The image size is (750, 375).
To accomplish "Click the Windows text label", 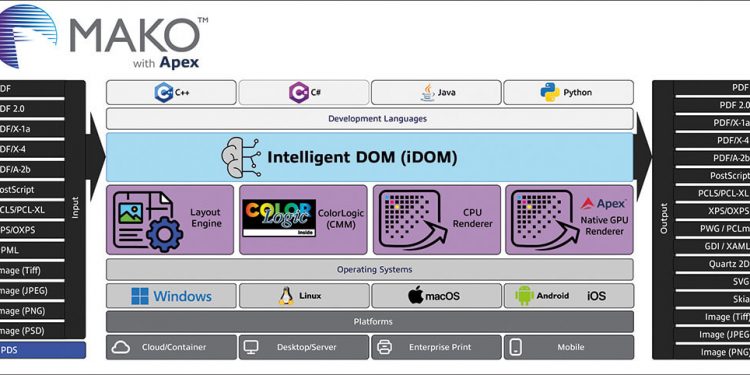I will tap(183, 296).
